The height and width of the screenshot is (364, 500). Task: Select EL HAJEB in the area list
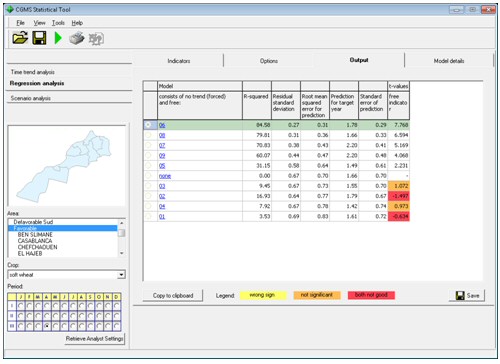(30, 253)
